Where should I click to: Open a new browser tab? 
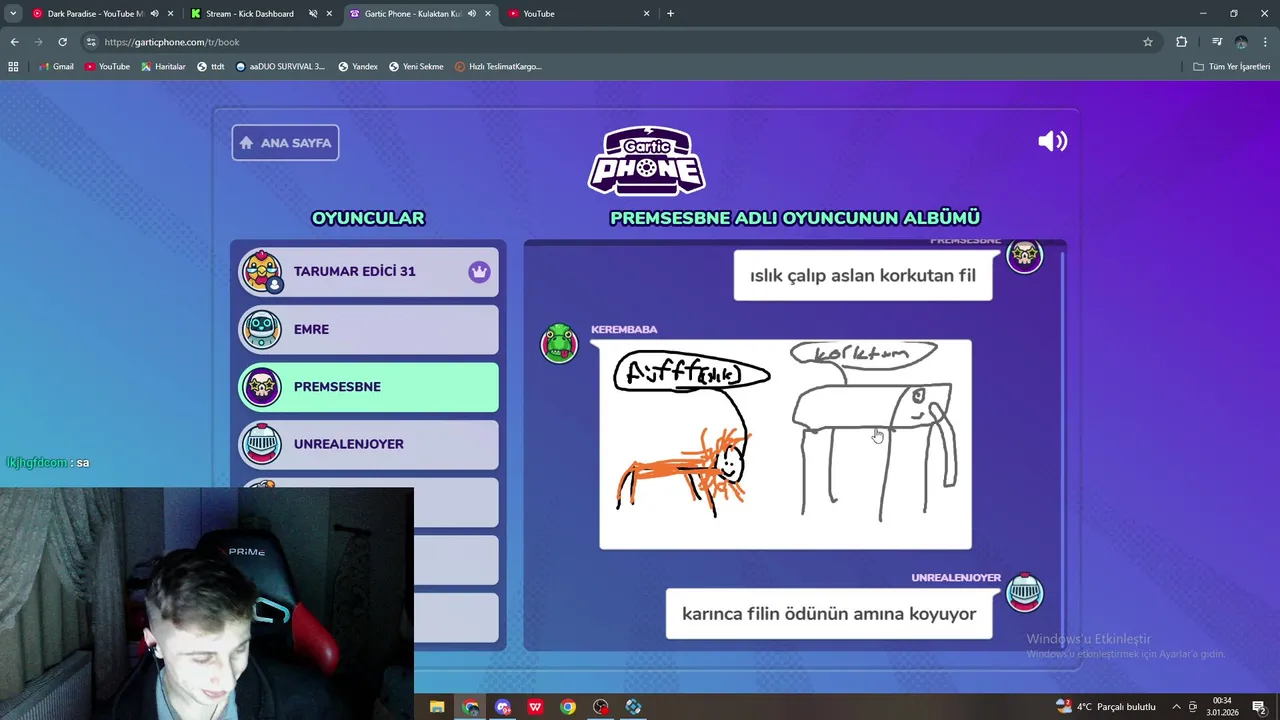point(670,14)
